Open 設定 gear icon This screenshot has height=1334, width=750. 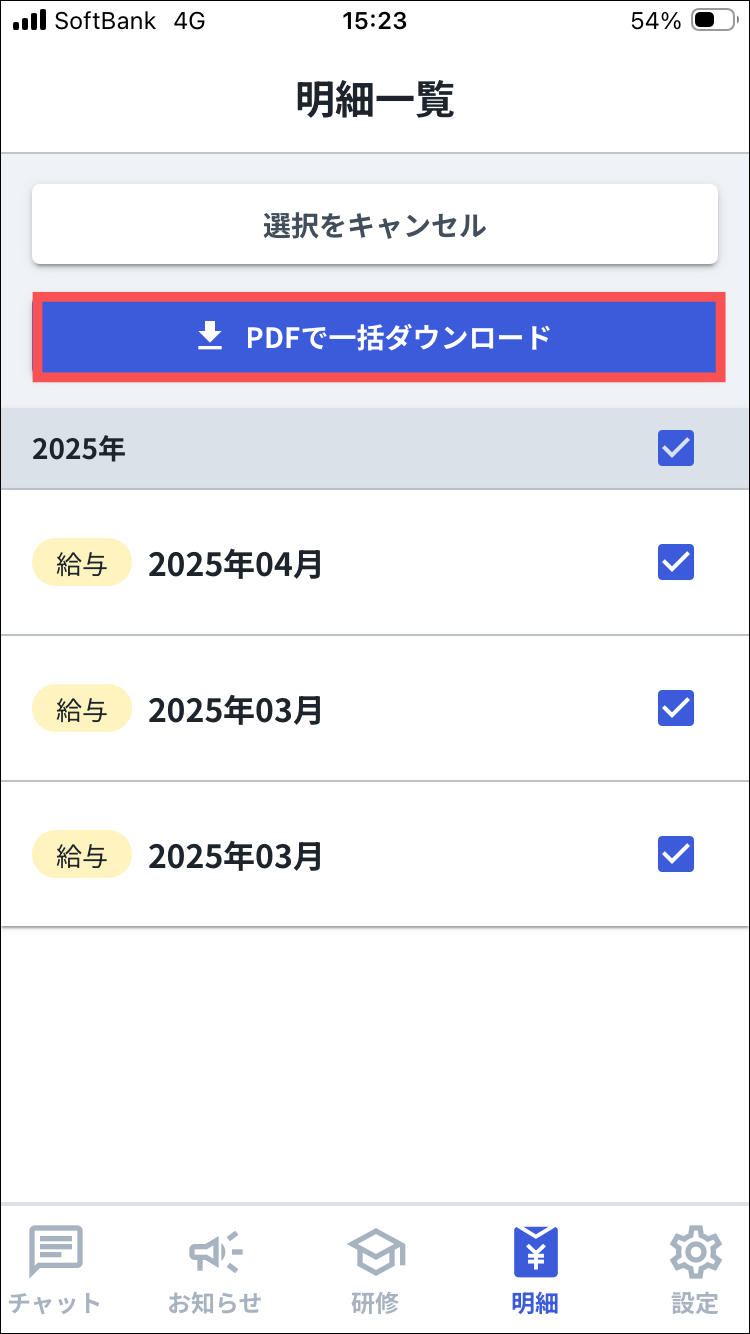coord(695,1250)
